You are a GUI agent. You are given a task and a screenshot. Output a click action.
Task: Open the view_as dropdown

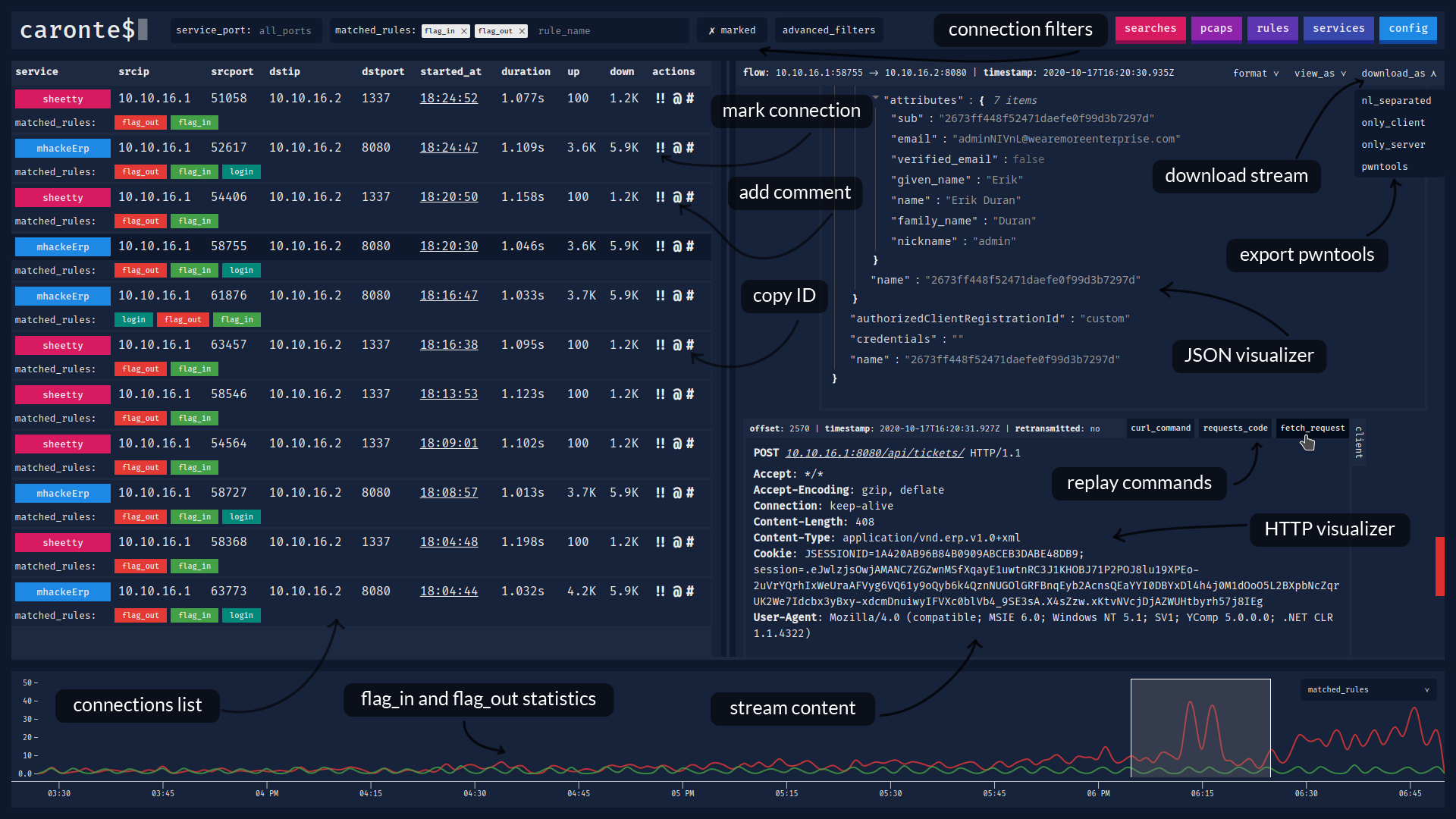click(1319, 74)
